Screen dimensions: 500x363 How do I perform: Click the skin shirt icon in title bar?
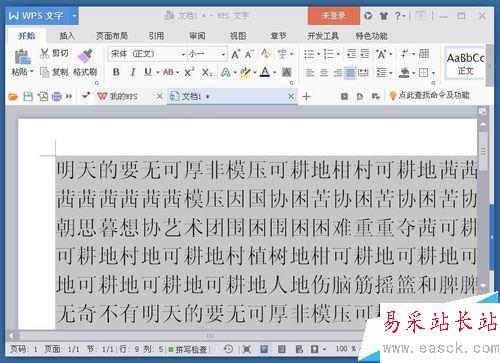click(x=384, y=15)
